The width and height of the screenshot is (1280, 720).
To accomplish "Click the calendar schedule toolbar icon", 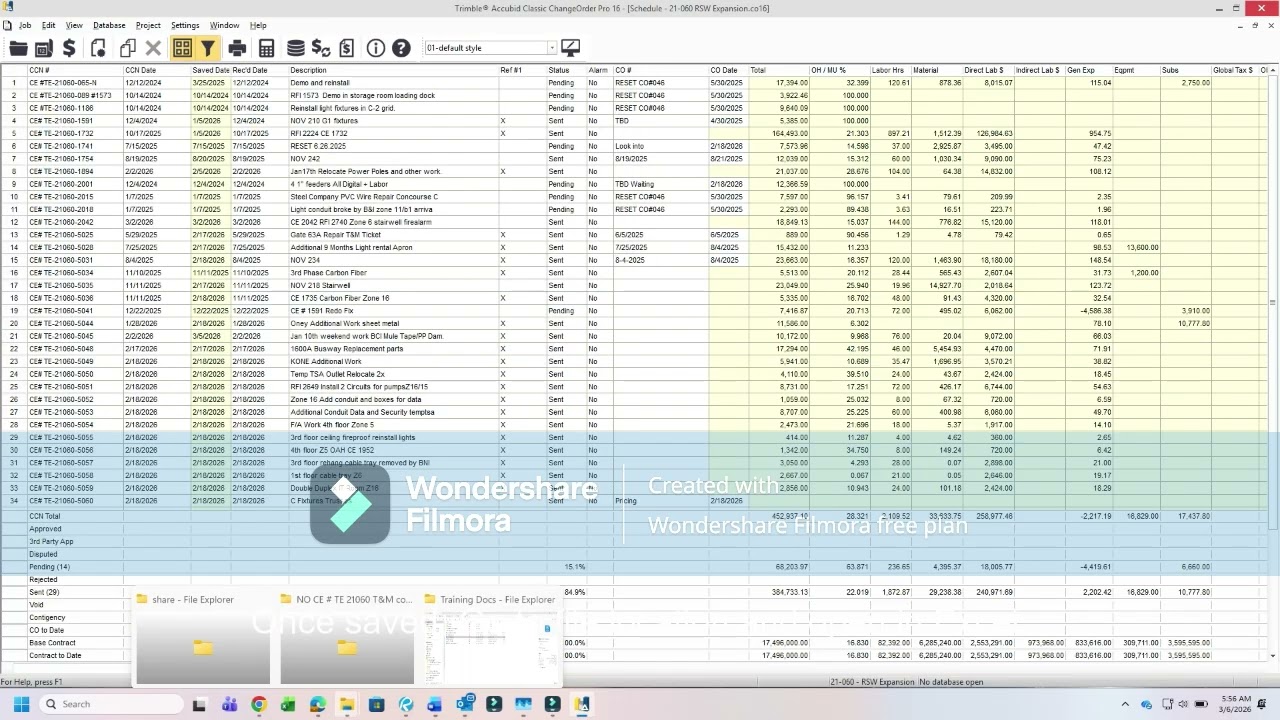I will [43, 48].
